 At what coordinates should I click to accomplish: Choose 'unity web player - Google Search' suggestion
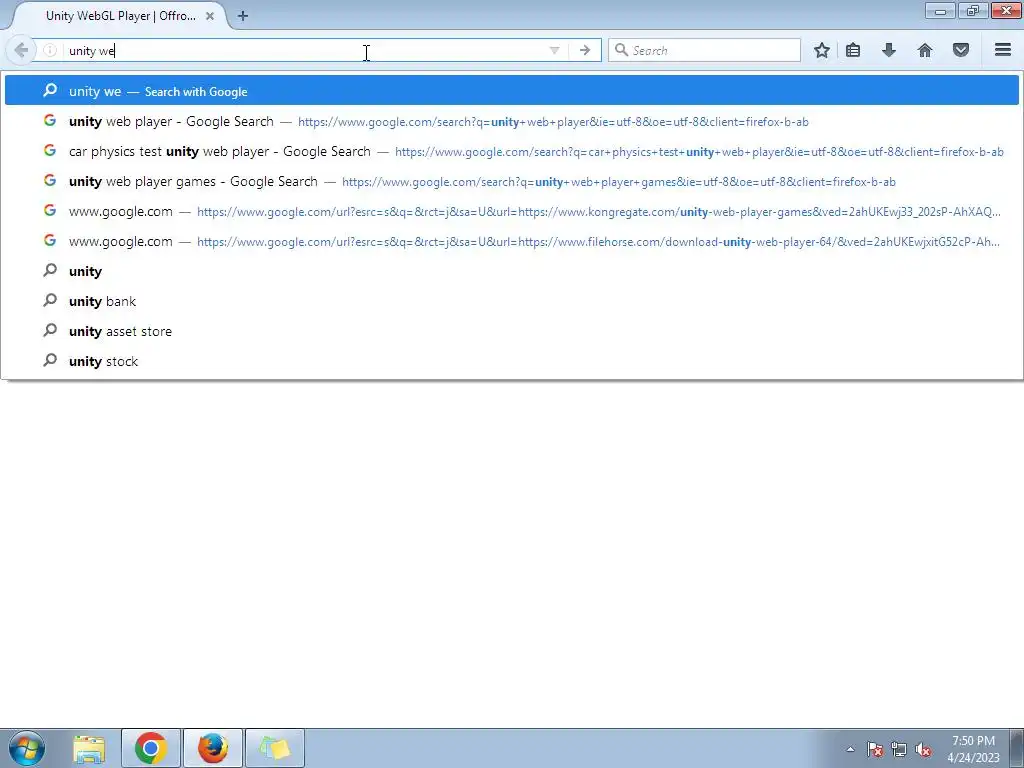click(x=511, y=121)
